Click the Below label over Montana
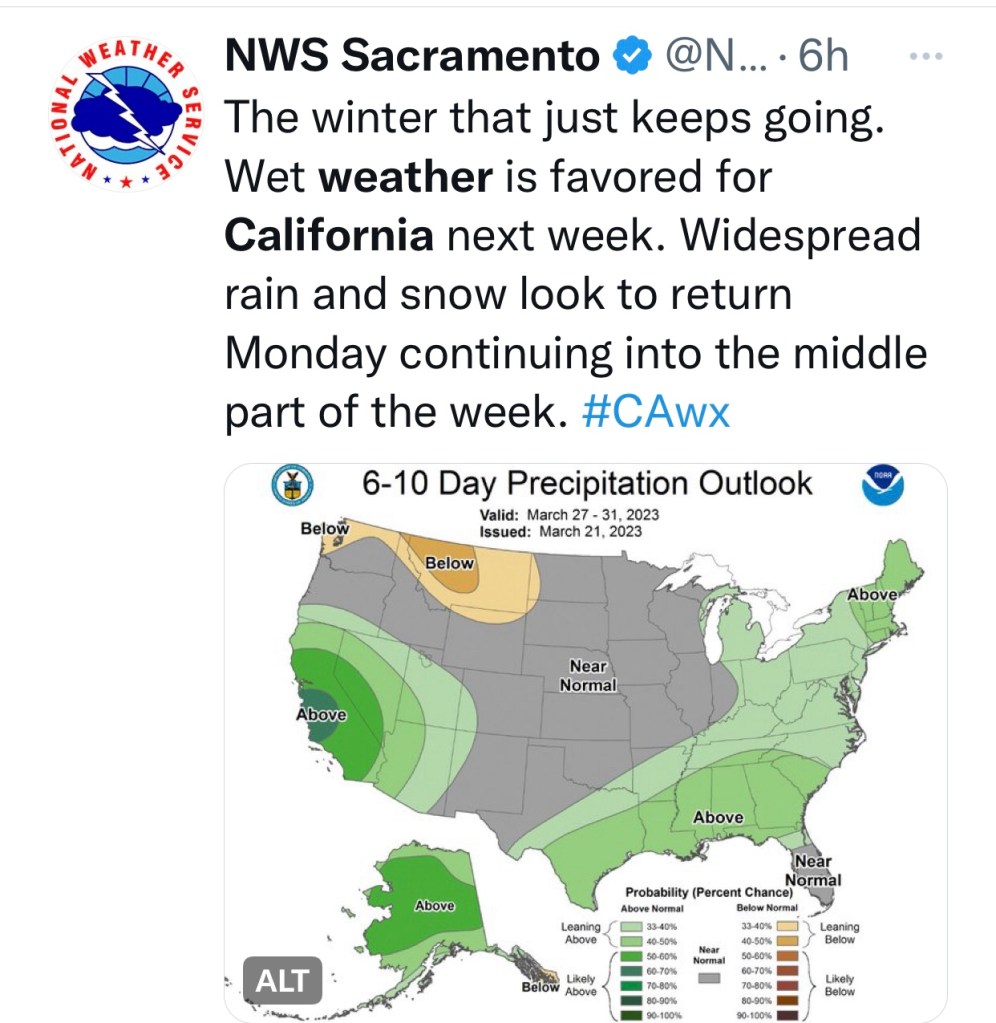The image size is (996, 1023). pyautogui.click(x=449, y=564)
